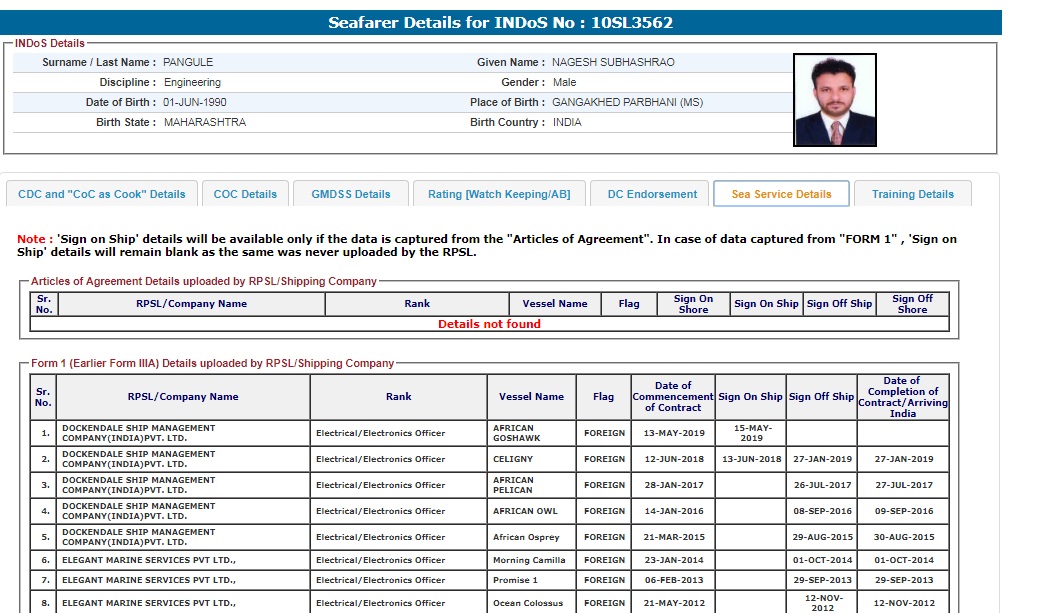Select the GMDSS Details tab
The height and width of the screenshot is (613, 1044).
pyautogui.click(x=350, y=194)
